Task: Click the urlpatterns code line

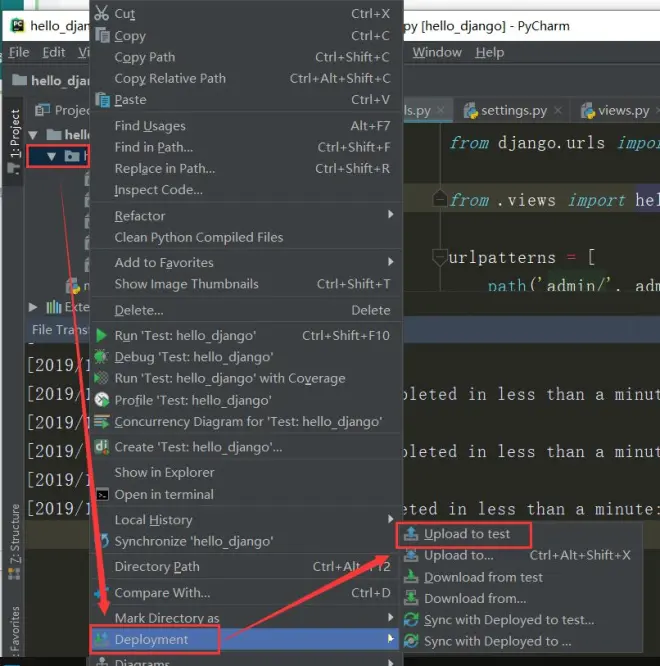Action: pyautogui.click(x=522, y=257)
